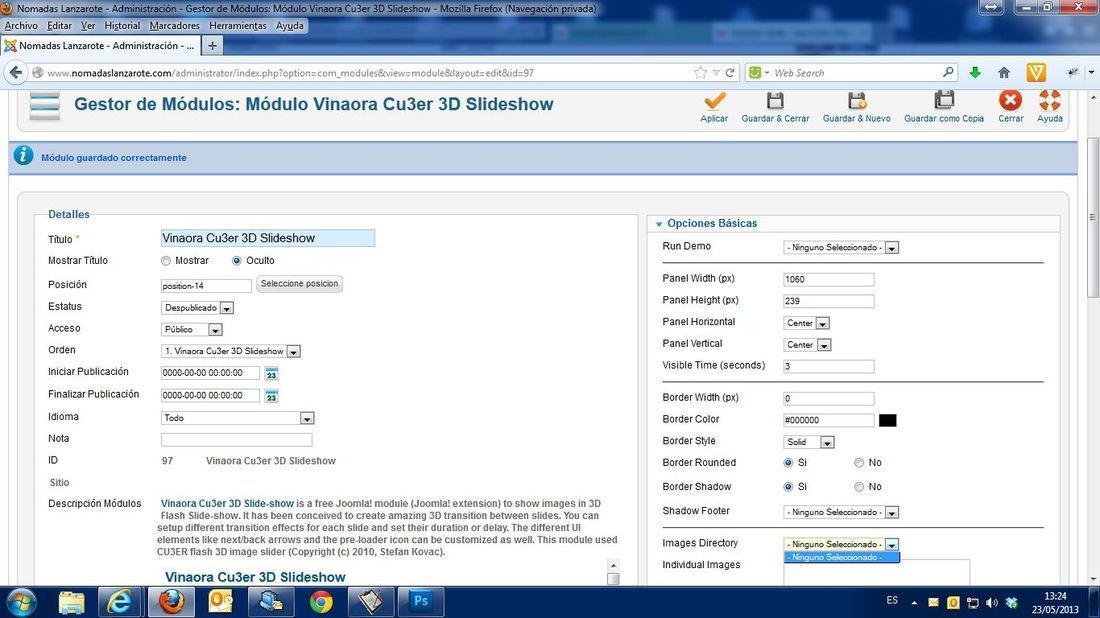Click the Seleccione posicion button
This screenshot has width=1100, height=618.
300,284
